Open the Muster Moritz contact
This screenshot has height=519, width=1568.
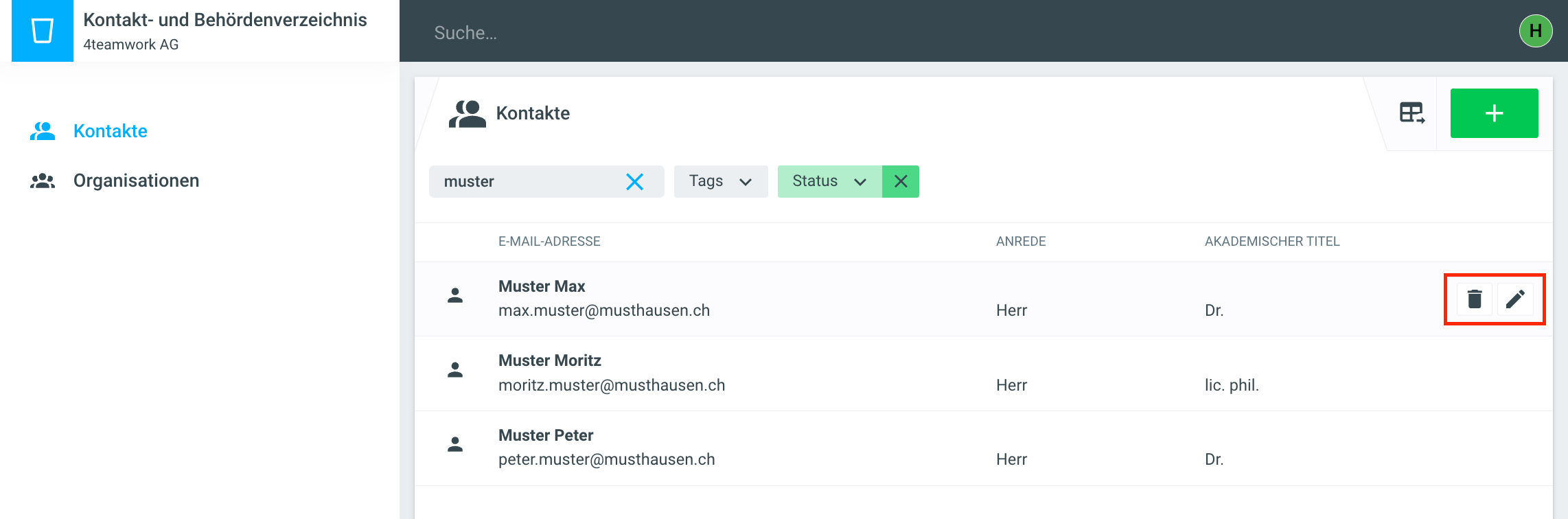549,361
